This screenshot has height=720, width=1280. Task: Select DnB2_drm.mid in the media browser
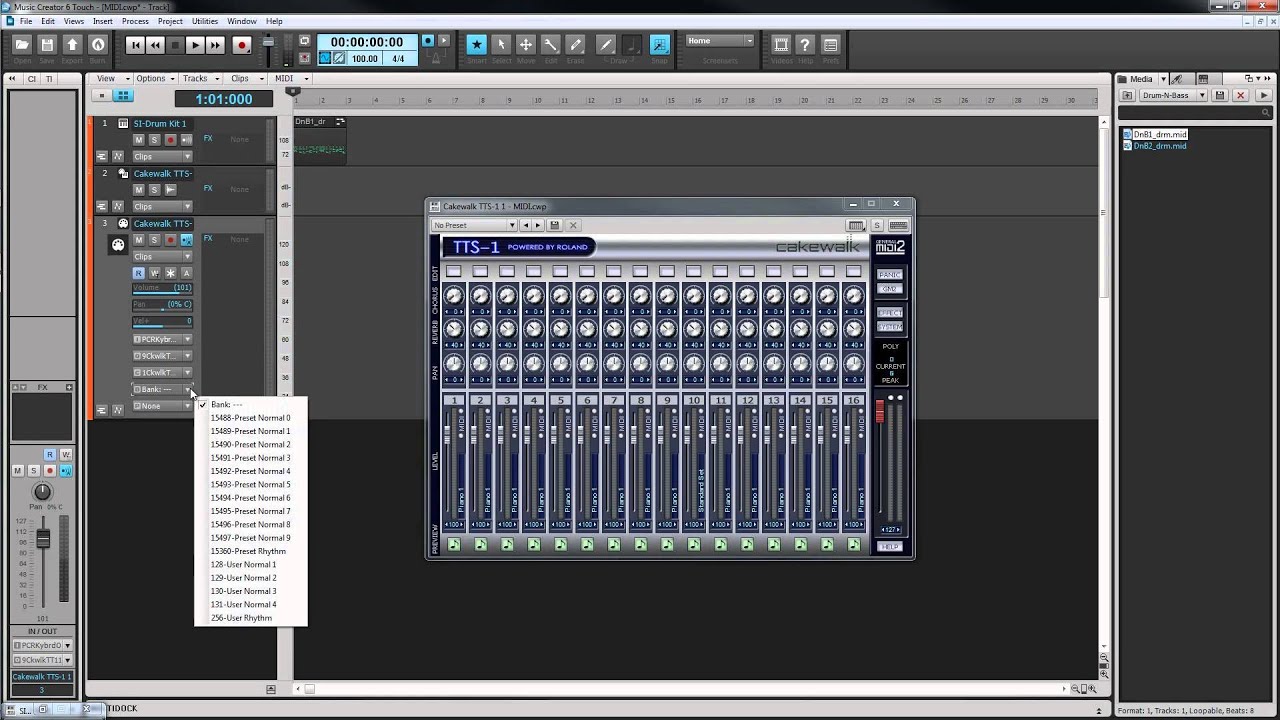1160,146
